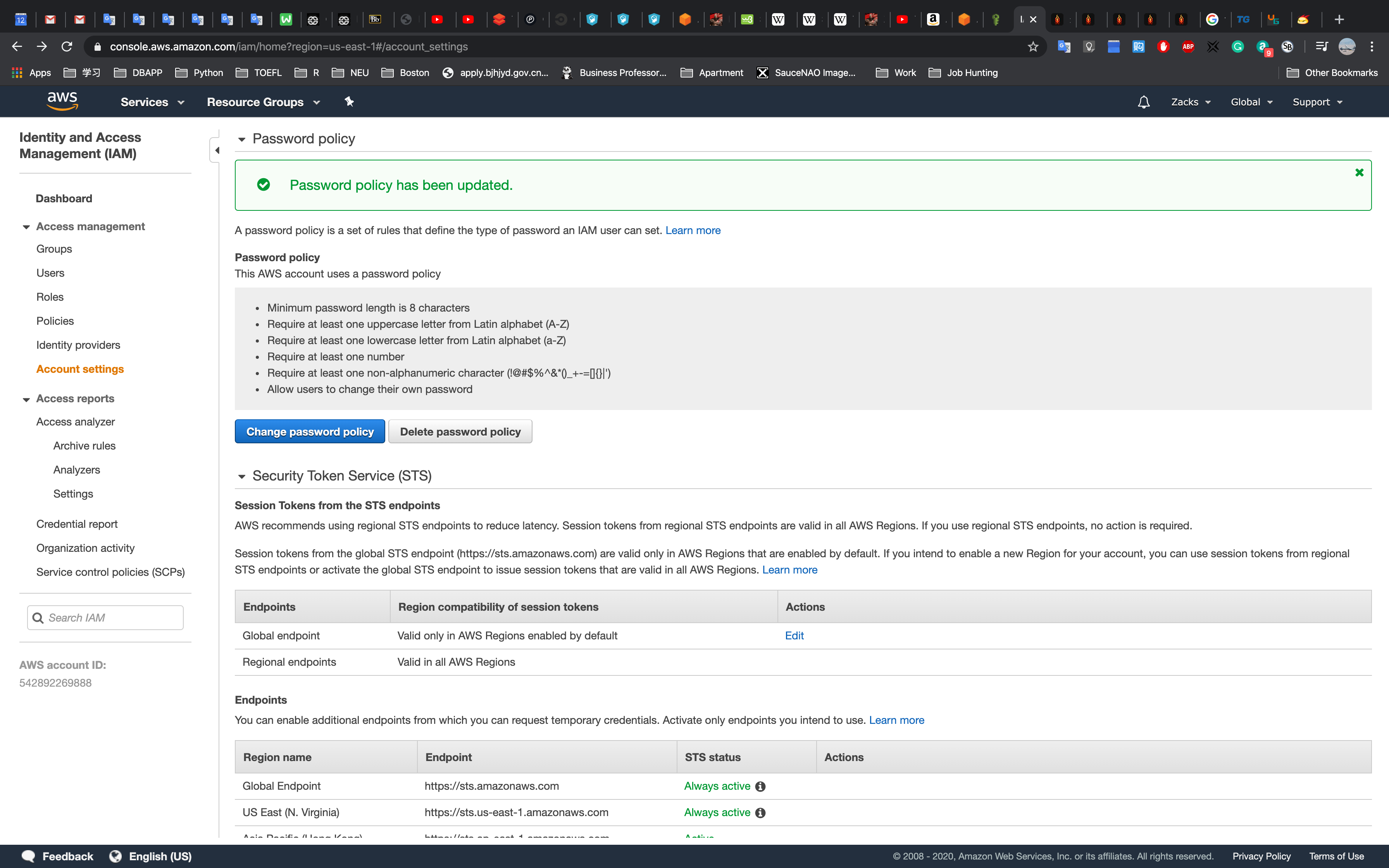Open the Resource Groups dropdown
Image resolution: width=1389 pixels, height=868 pixels.
point(263,102)
